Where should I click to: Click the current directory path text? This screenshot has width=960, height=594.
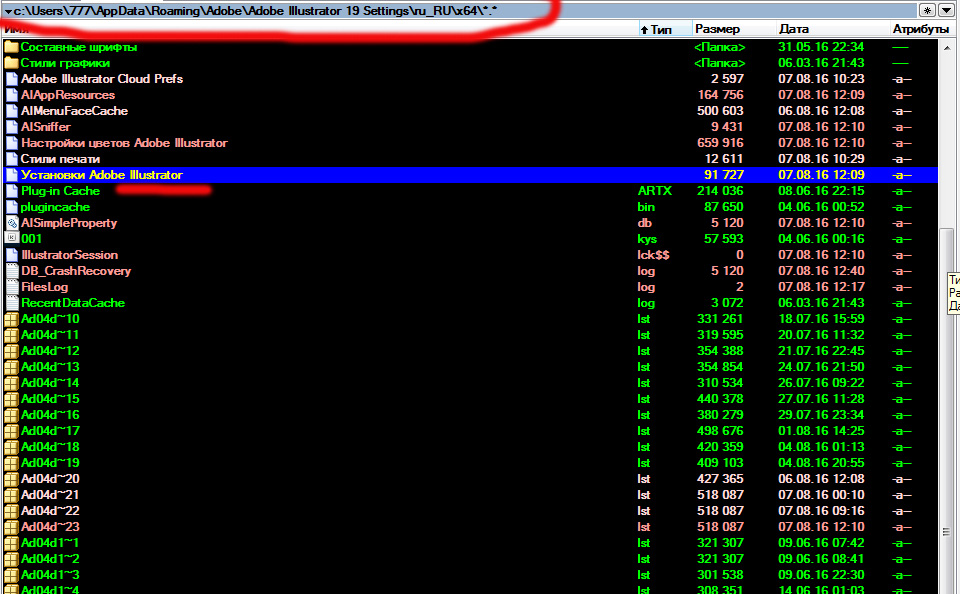coord(255,11)
